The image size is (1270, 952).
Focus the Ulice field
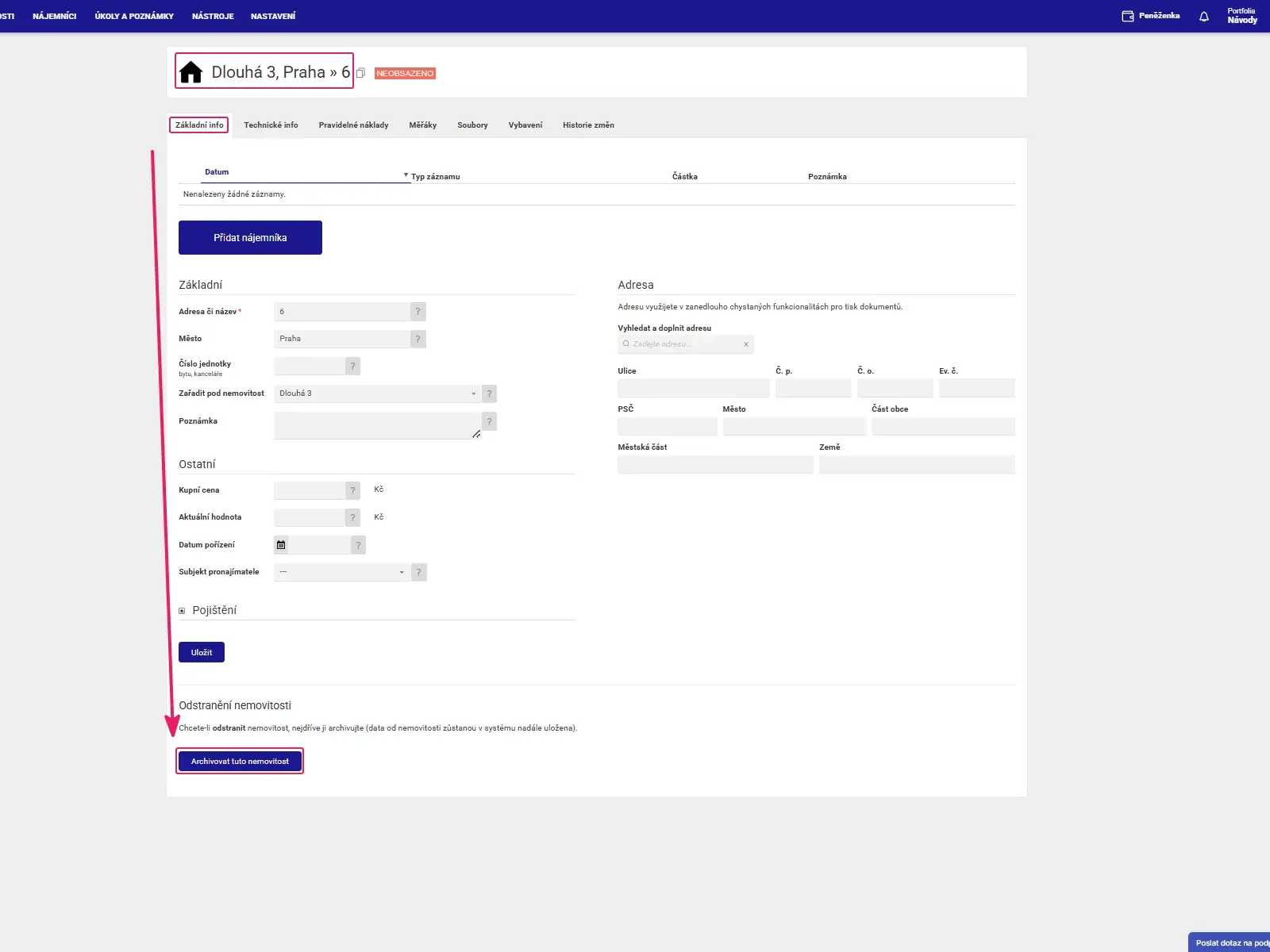pos(694,388)
